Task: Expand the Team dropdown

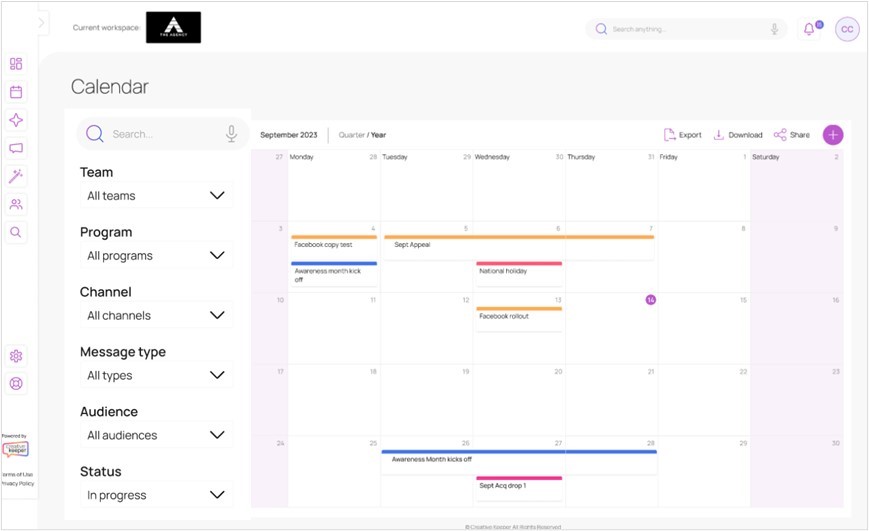Action: click(x=155, y=196)
